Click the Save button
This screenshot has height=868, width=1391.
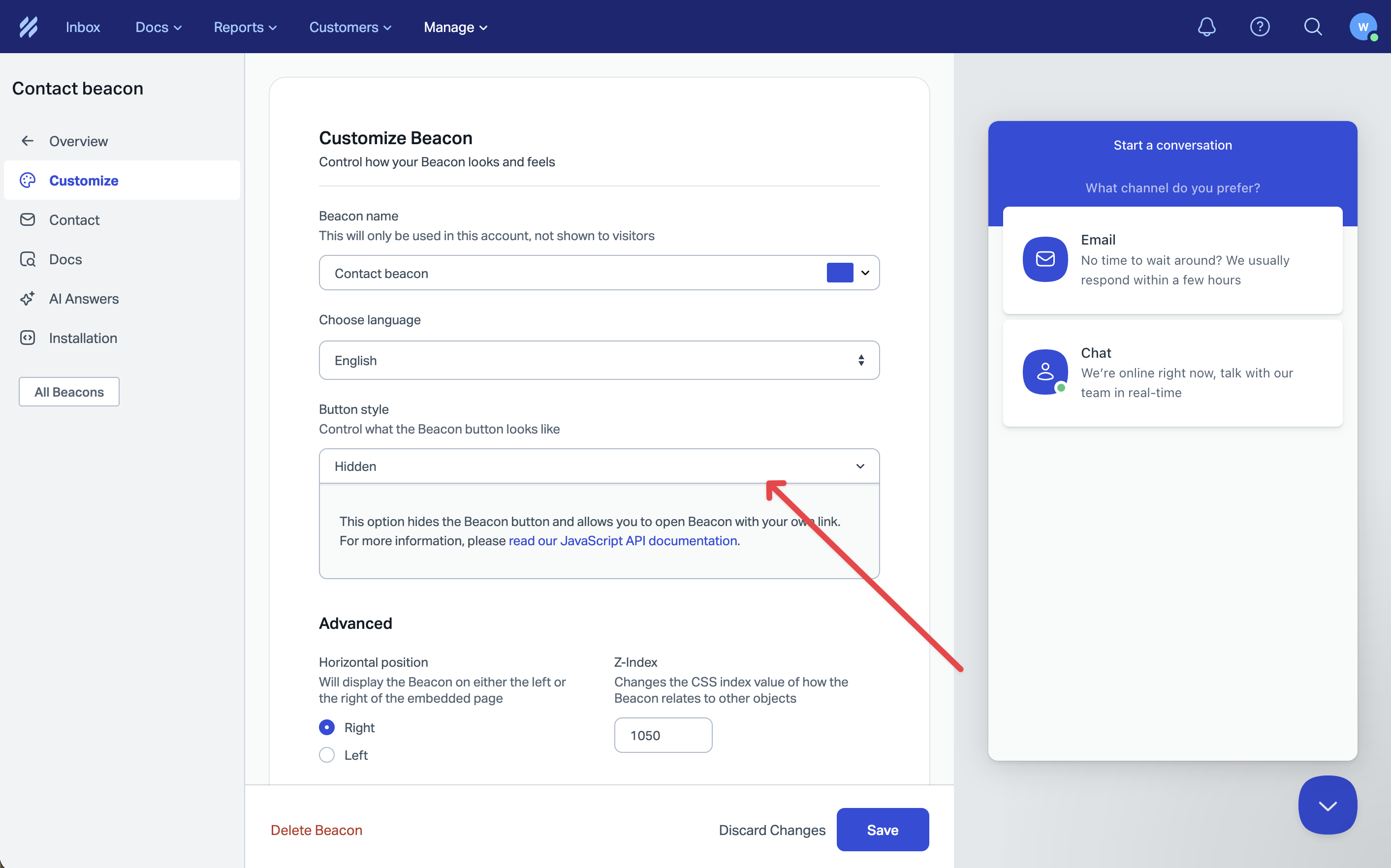tap(882, 830)
